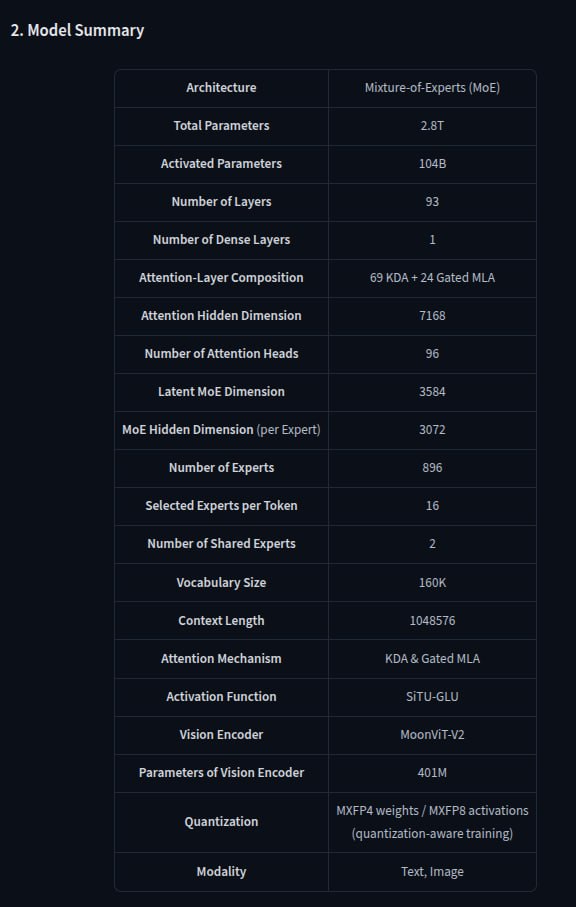Viewport: 576px width, 907px height.
Task: Select the Latent MoE Dimension value 3584
Action: pyautogui.click(x=432, y=392)
